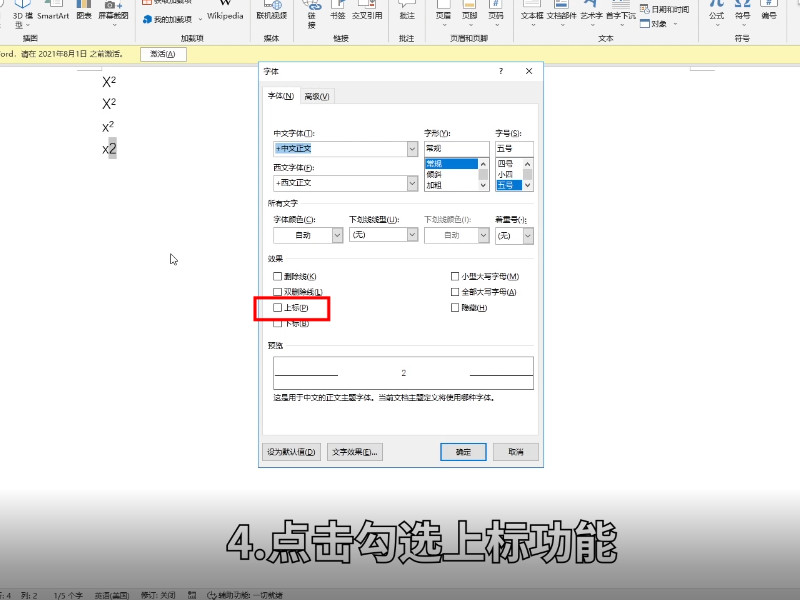
Task: Open 文字效果(E)... text effects
Action: (355, 452)
